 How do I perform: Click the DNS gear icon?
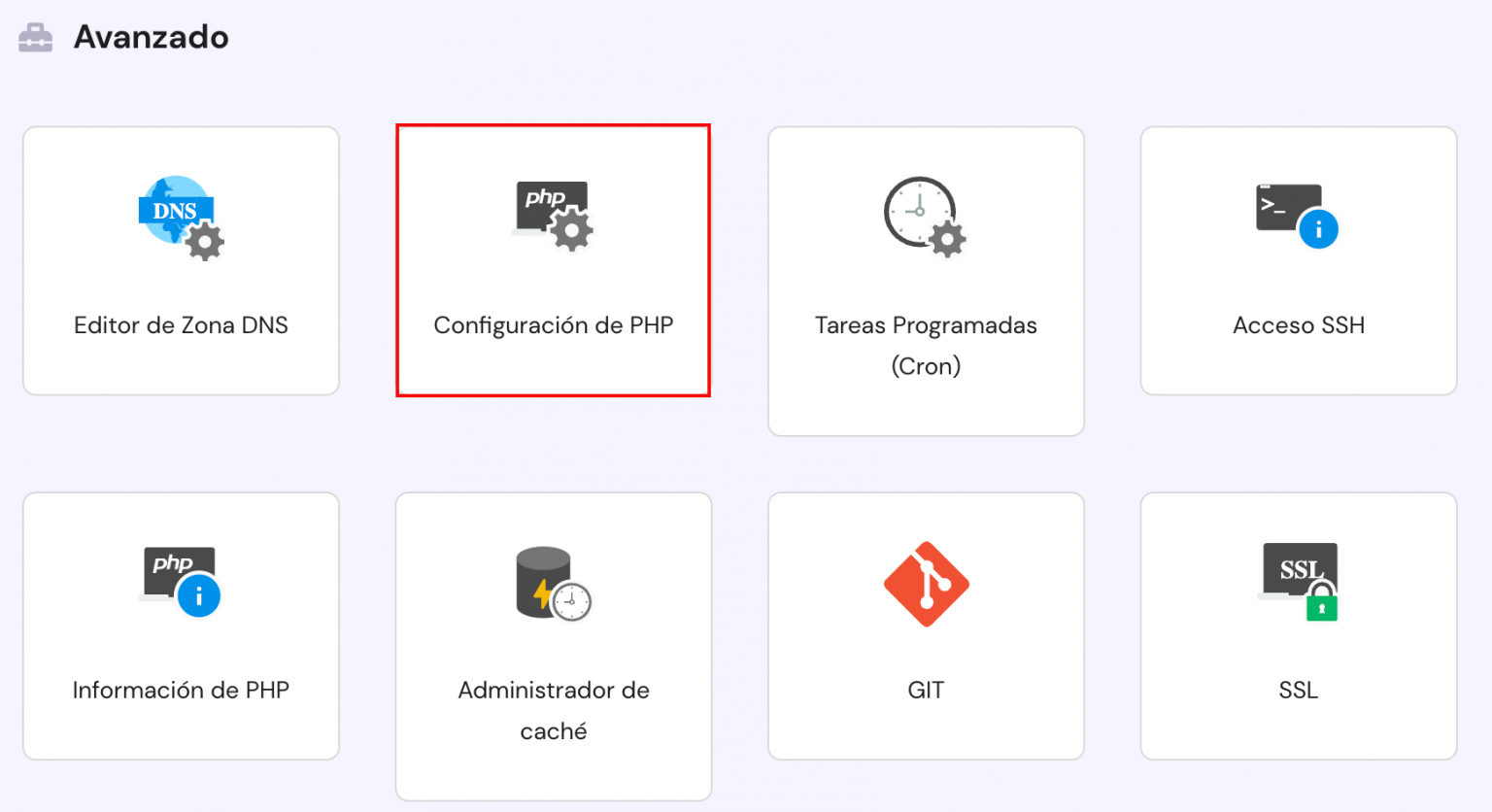click(x=204, y=240)
